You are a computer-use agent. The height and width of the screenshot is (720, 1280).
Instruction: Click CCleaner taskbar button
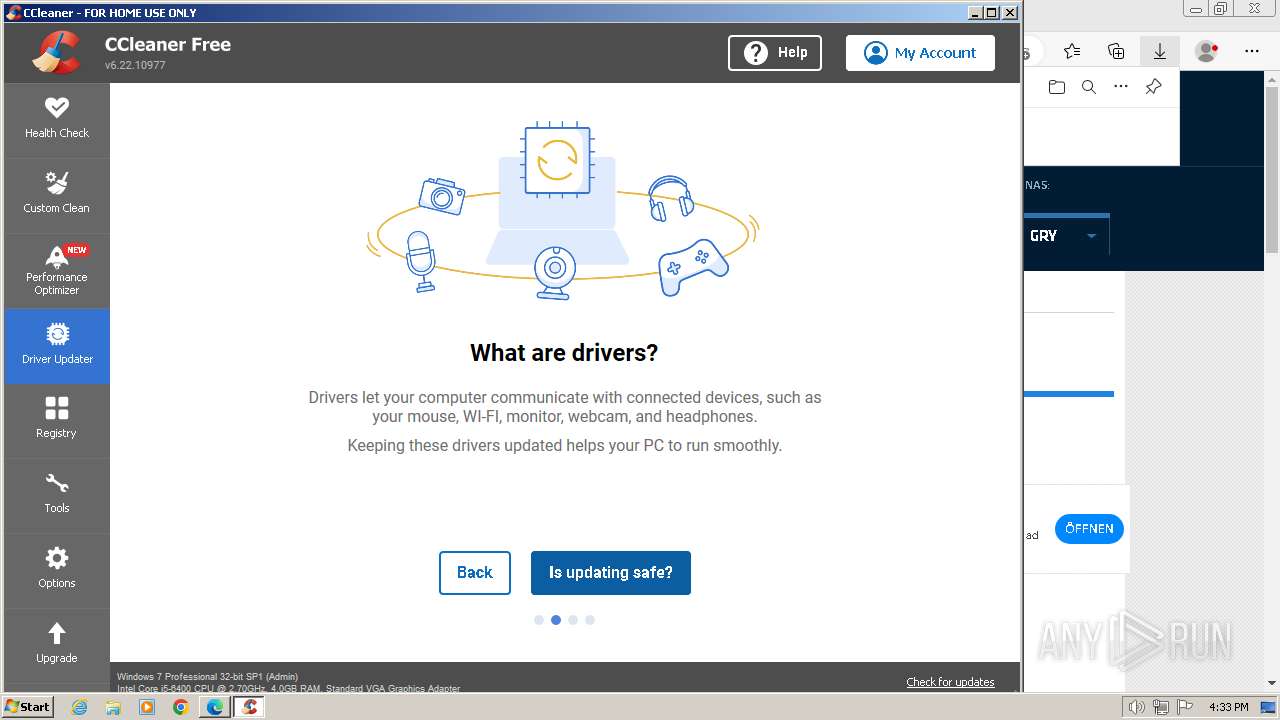tap(250, 707)
